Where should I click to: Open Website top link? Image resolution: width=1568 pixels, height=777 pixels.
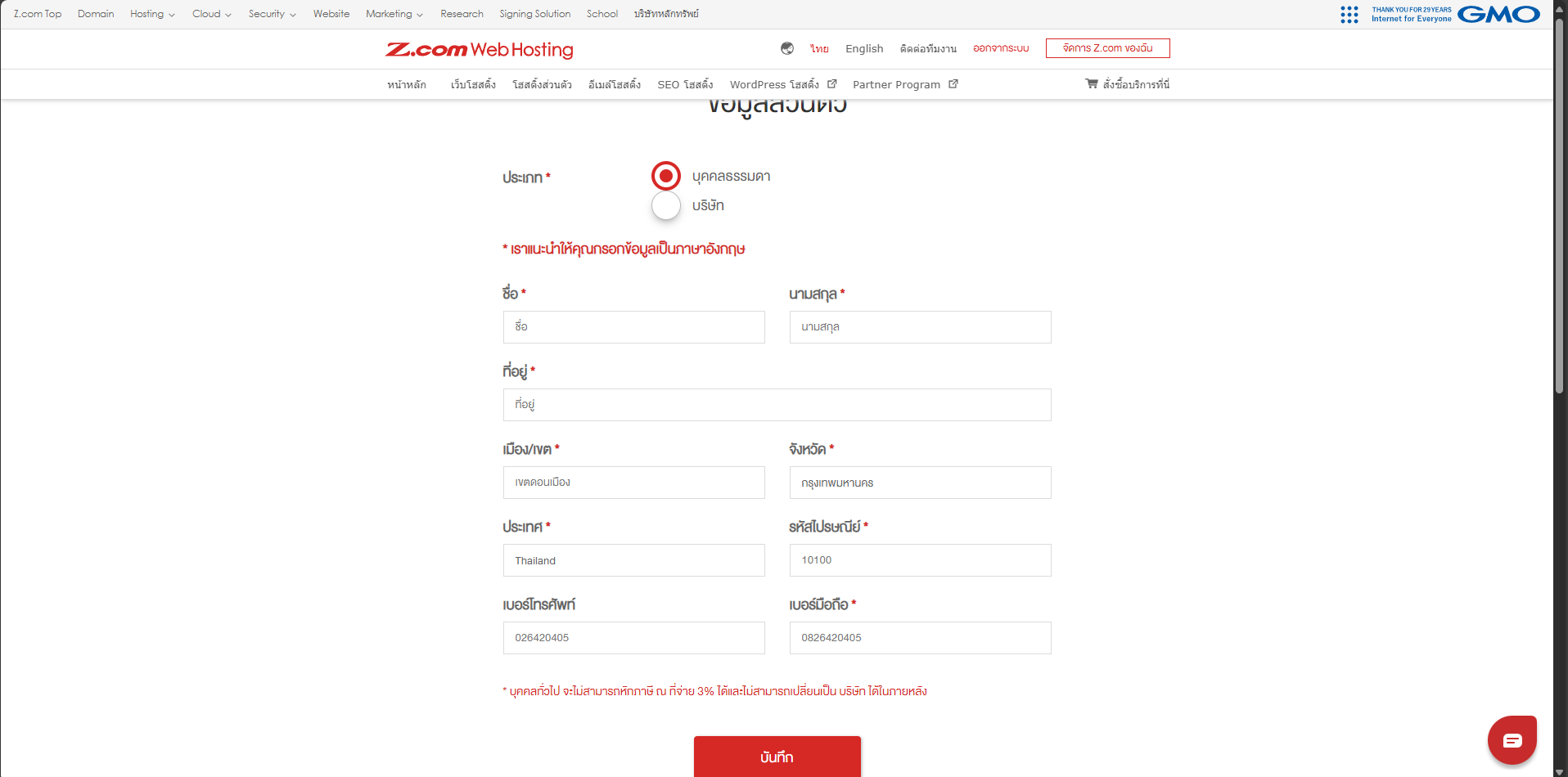pos(331,14)
